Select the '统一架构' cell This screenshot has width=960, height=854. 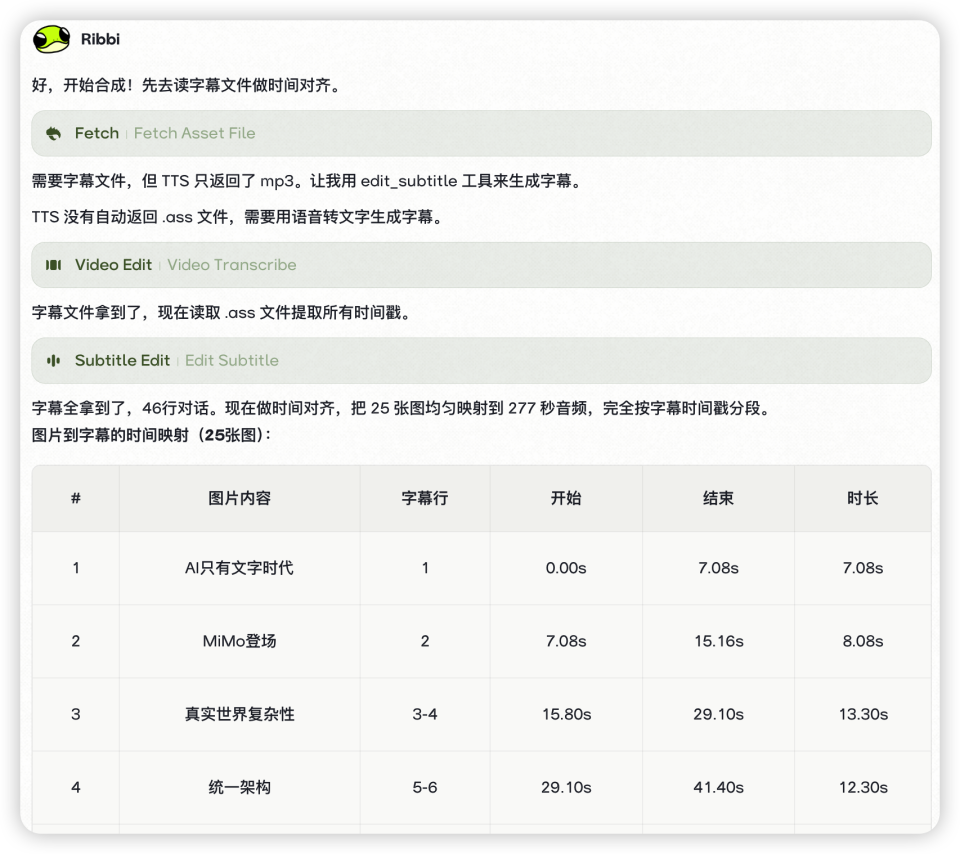pyautogui.click(x=239, y=787)
